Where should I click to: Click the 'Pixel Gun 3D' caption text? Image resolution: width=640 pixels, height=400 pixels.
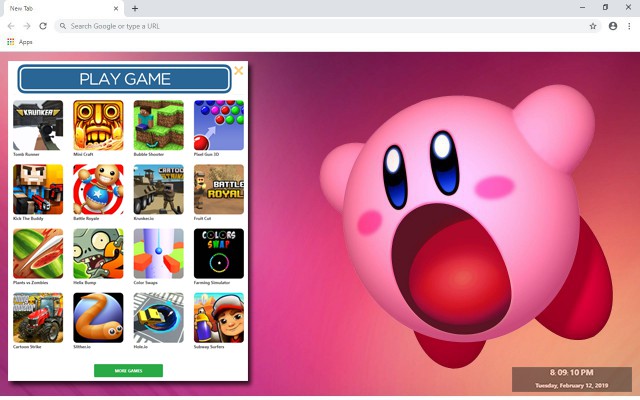(x=206, y=154)
